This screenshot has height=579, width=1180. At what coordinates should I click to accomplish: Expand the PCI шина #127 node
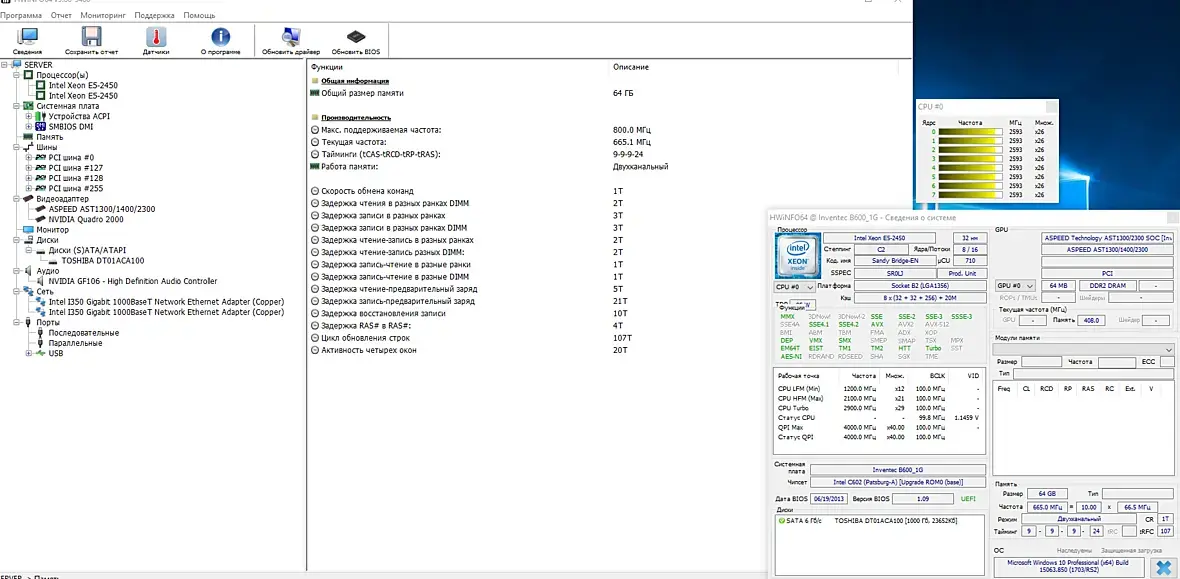click(x=29, y=168)
